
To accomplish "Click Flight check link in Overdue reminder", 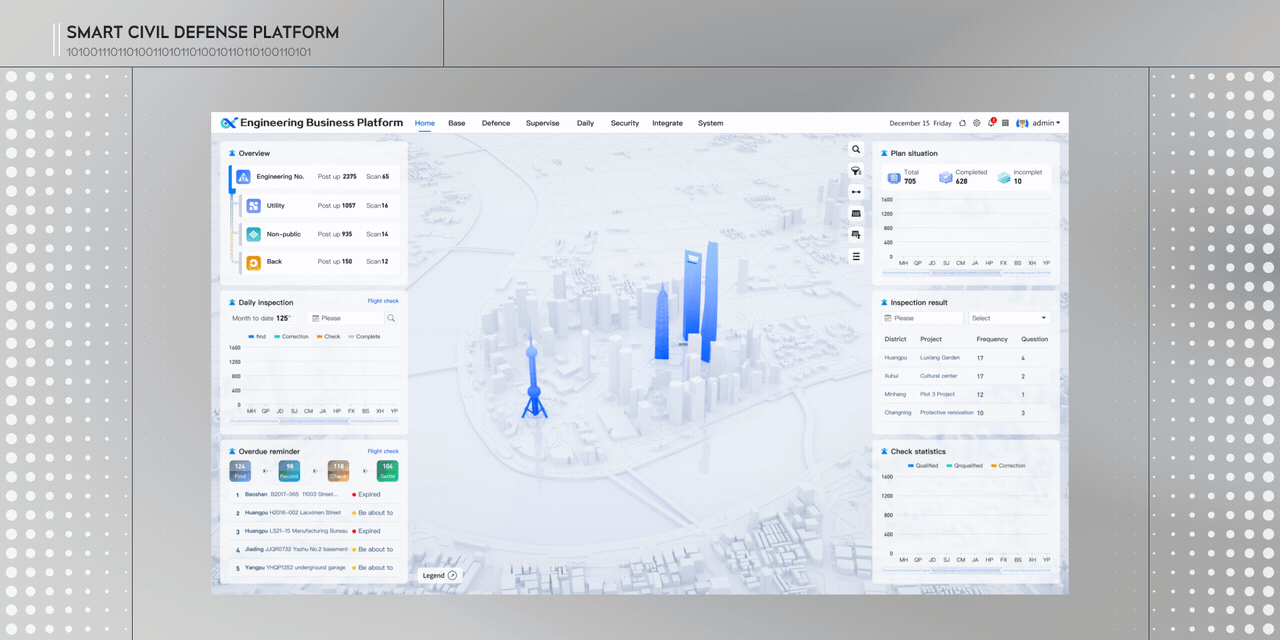I will pos(383,451).
